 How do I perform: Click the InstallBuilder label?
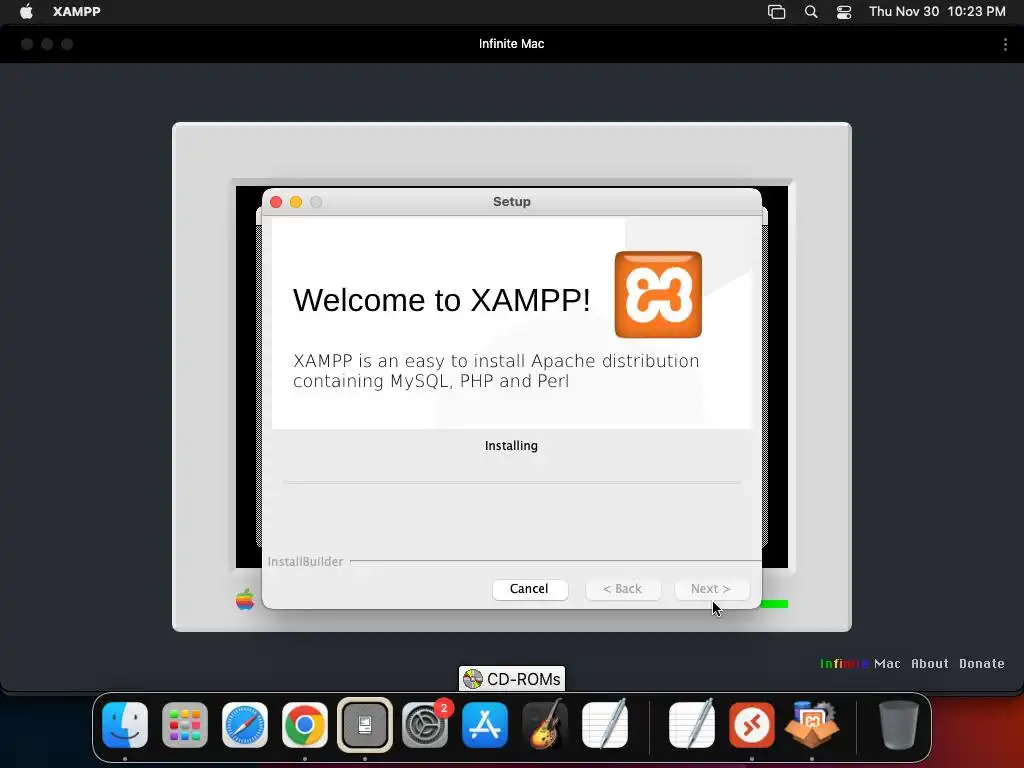pos(305,562)
